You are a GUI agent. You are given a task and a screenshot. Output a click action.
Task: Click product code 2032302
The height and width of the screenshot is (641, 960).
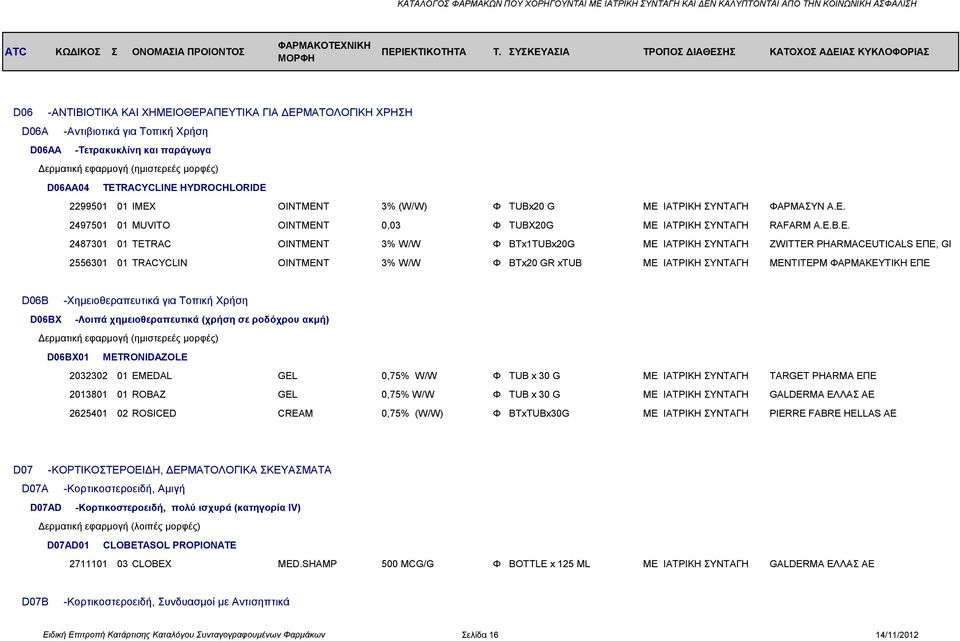click(88, 376)
